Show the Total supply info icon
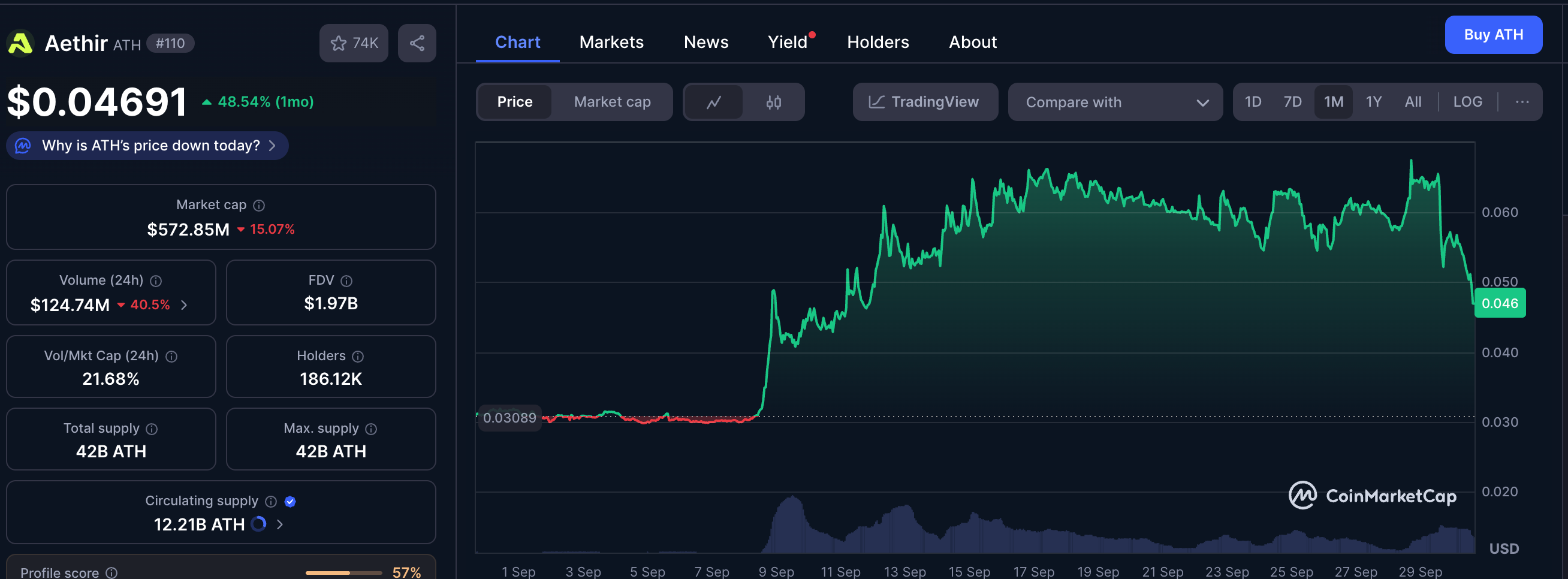 152,429
